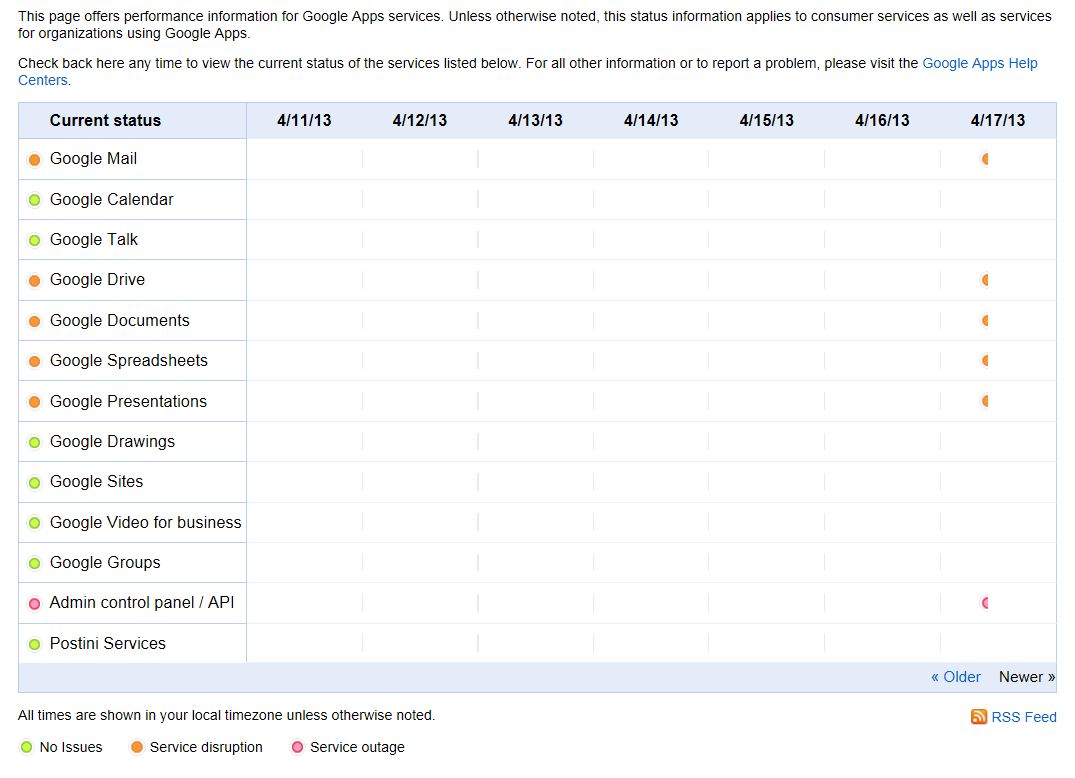
Task: Click the orange status dot beside Google Drive
Action: click(34, 280)
